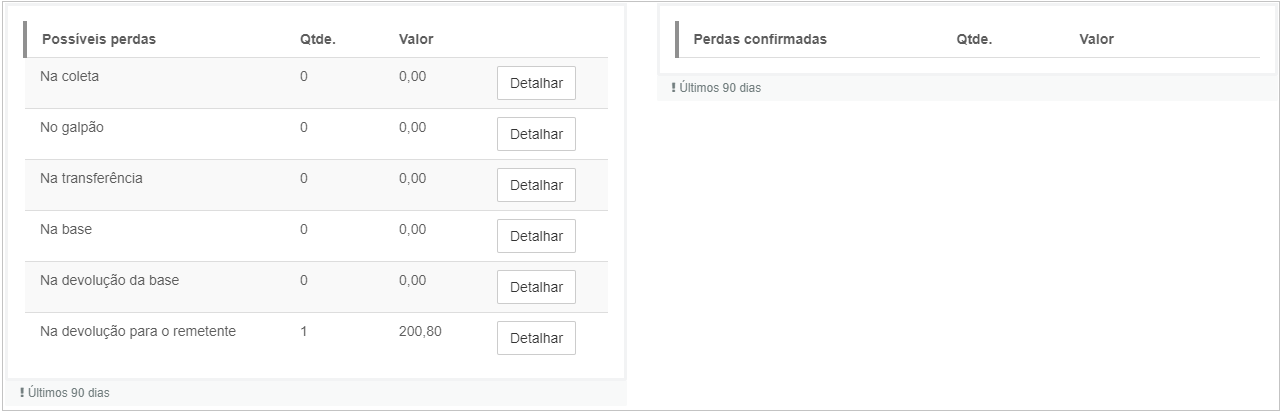1284x419 pixels.
Task: Click Detalhar in Na transferência row
Action: pyautogui.click(x=536, y=185)
